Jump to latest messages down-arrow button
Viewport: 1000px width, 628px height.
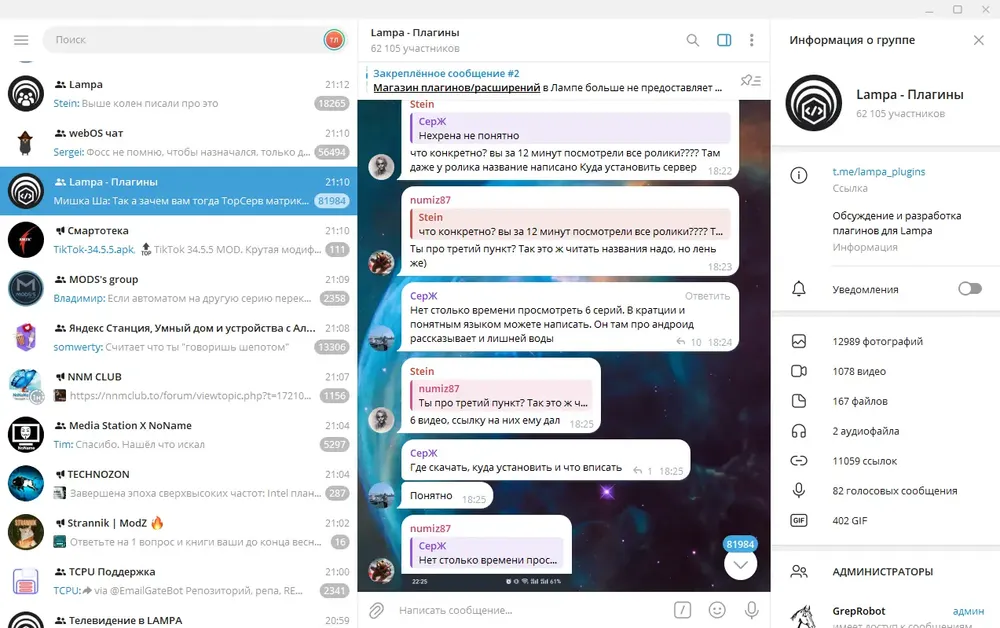coord(740,564)
